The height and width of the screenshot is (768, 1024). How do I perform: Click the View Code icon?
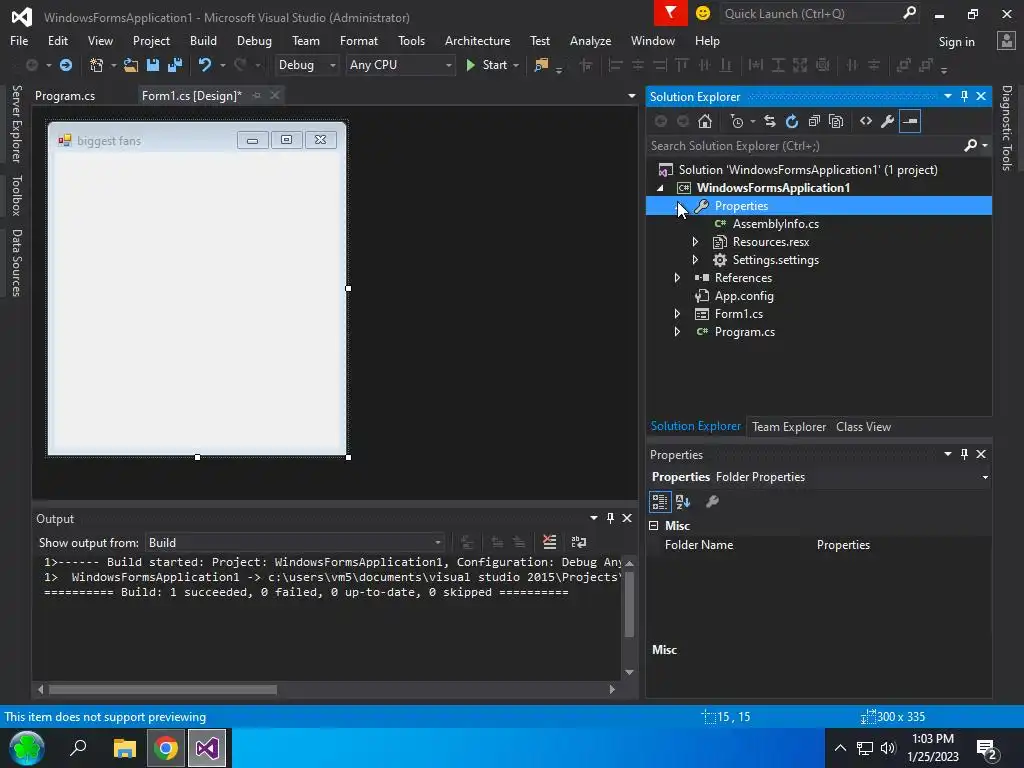[x=866, y=121]
